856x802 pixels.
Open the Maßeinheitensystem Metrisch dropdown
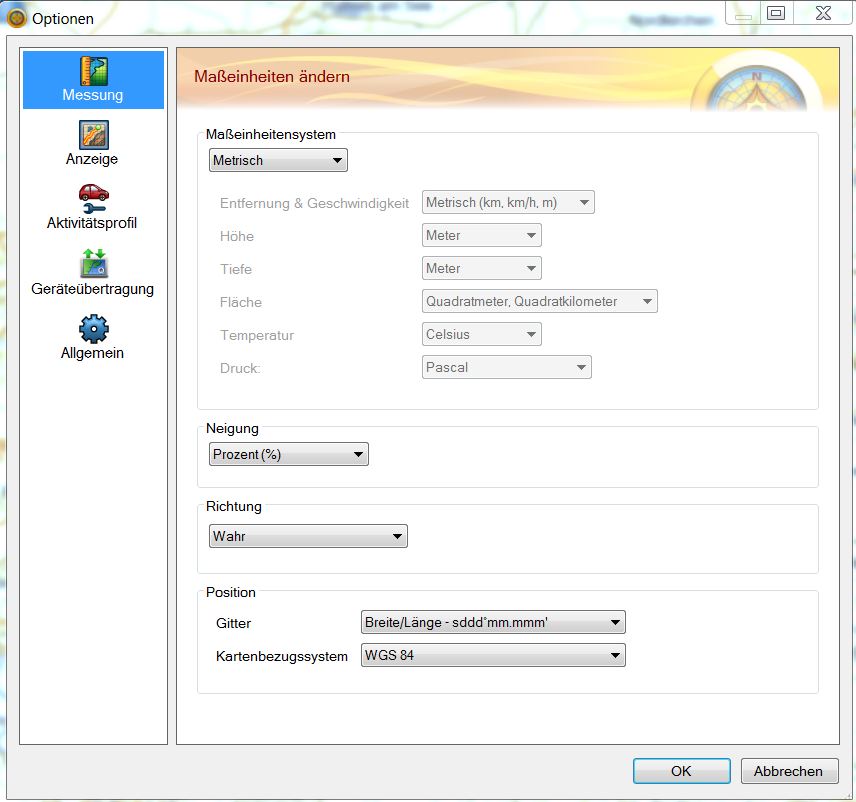click(x=278, y=160)
